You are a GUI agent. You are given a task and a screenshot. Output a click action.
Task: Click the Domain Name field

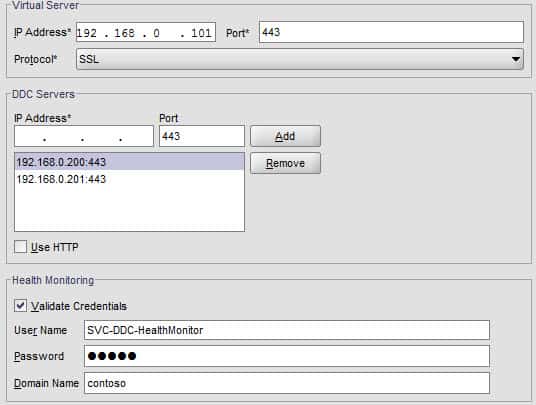pyautogui.click(x=287, y=383)
